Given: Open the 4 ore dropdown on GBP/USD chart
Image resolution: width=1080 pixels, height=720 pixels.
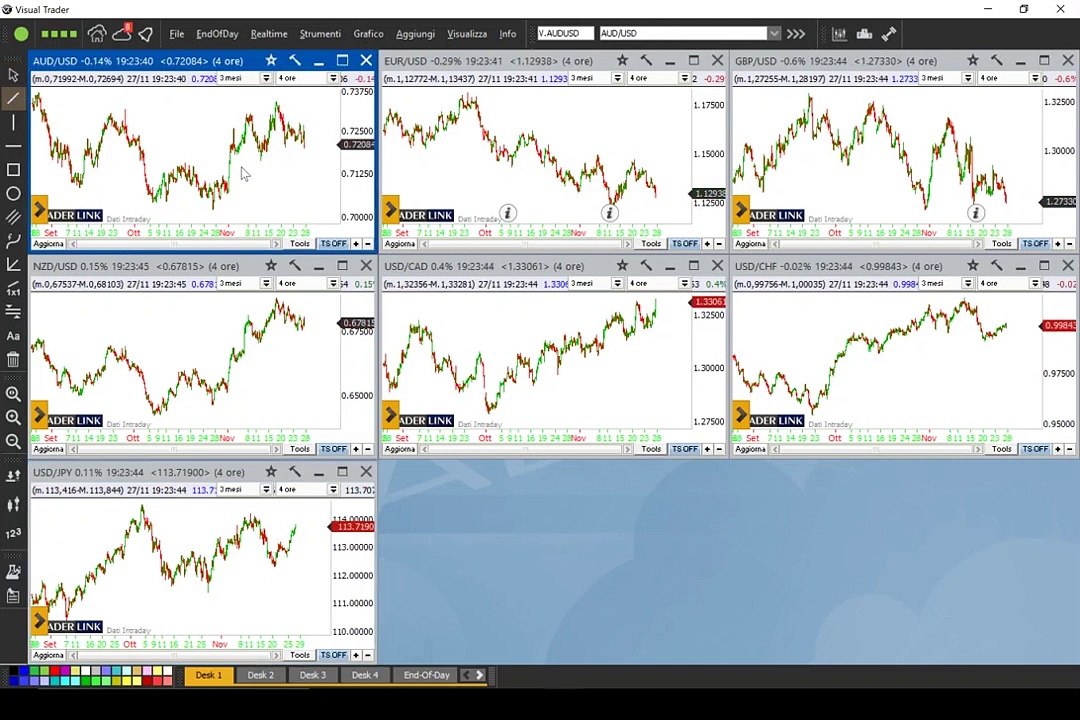Looking at the screenshot, I should [x=1035, y=79].
